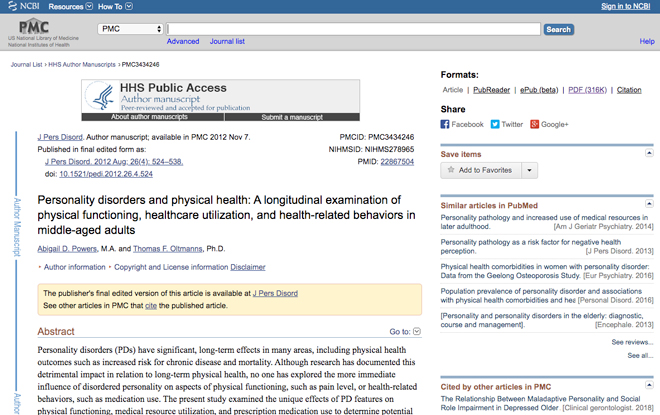Open Maladaptive Personality and Social Role article
The width and height of the screenshot is (660, 415).
pyautogui.click(x=540, y=403)
